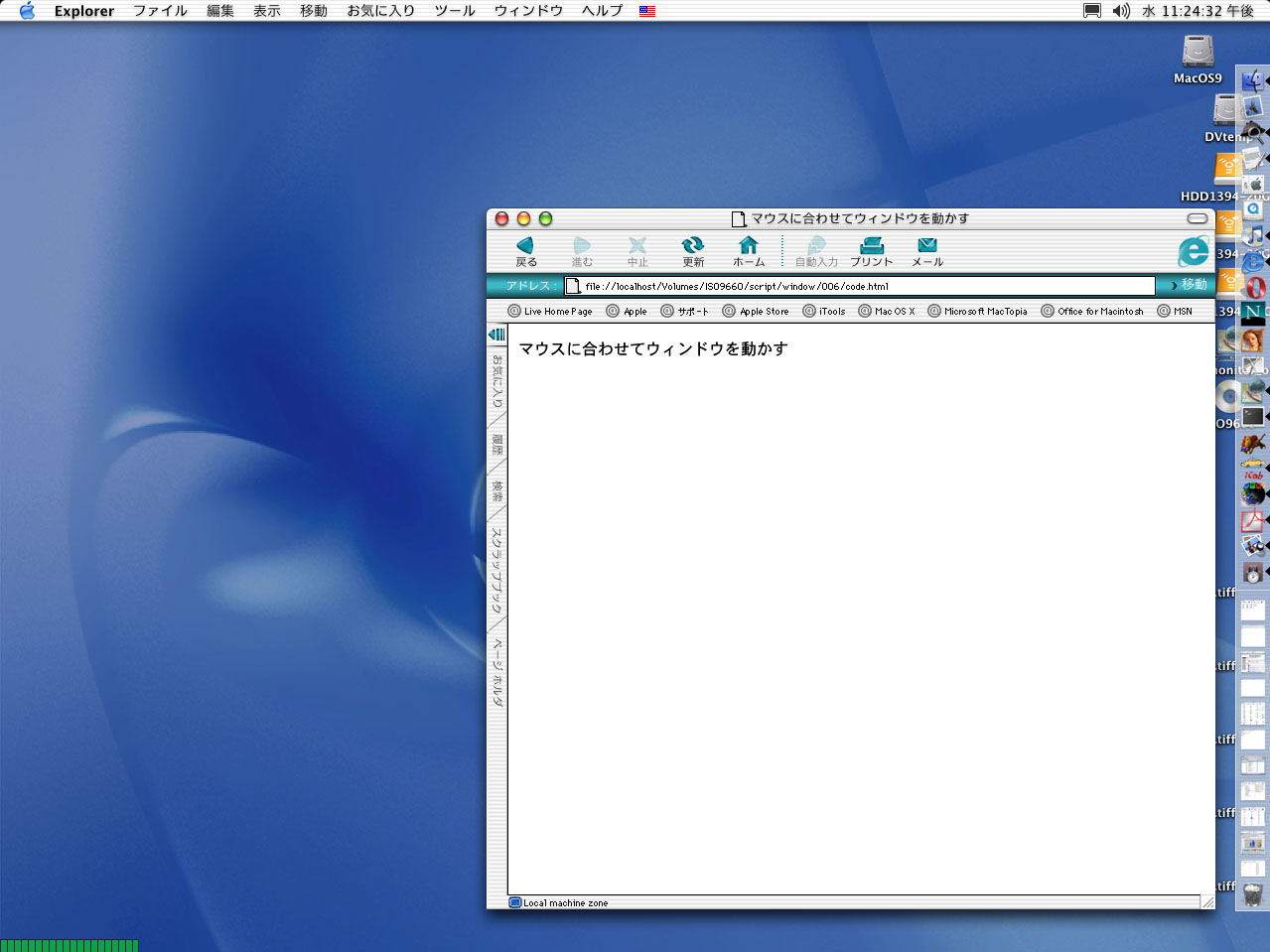Launch QuickTime Player from the Dock
This screenshot has width=1270, height=952.
tap(1253, 208)
